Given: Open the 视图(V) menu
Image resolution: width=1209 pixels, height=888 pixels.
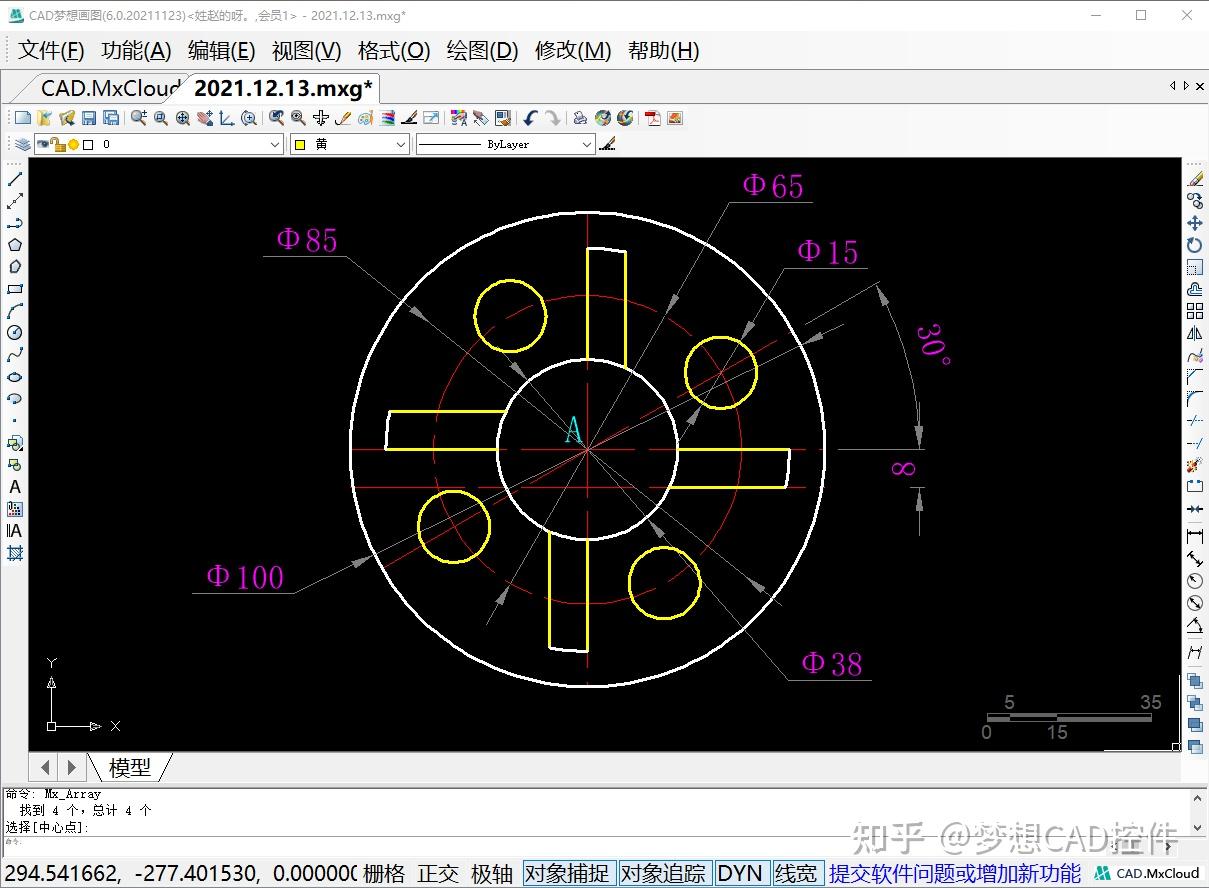Looking at the screenshot, I should (x=307, y=51).
